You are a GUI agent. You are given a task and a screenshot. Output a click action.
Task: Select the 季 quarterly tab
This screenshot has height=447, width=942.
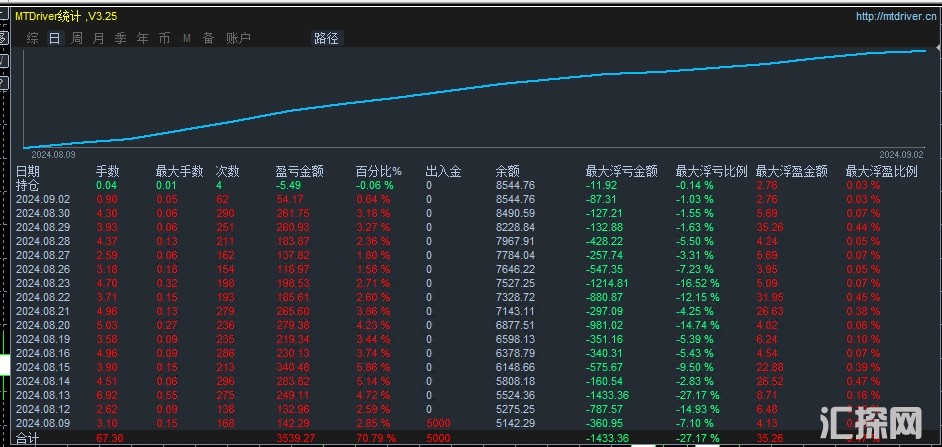pos(120,39)
